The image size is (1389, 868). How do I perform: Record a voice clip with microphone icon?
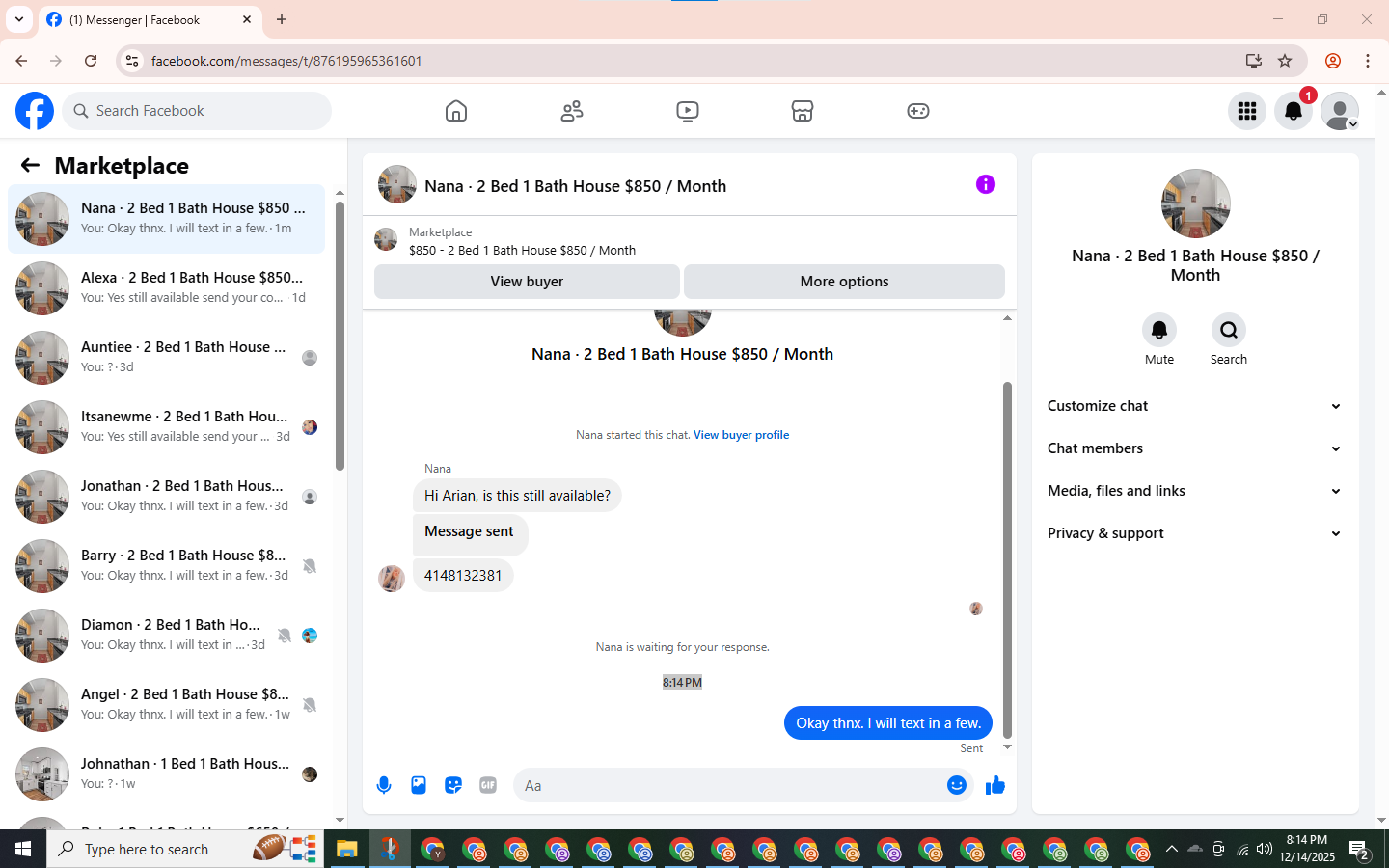pos(384,785)
